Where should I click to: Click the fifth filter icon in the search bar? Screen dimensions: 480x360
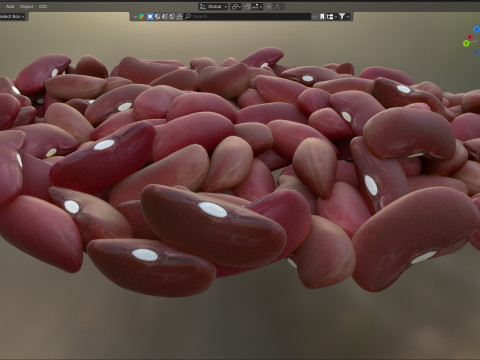coord(165,17)
